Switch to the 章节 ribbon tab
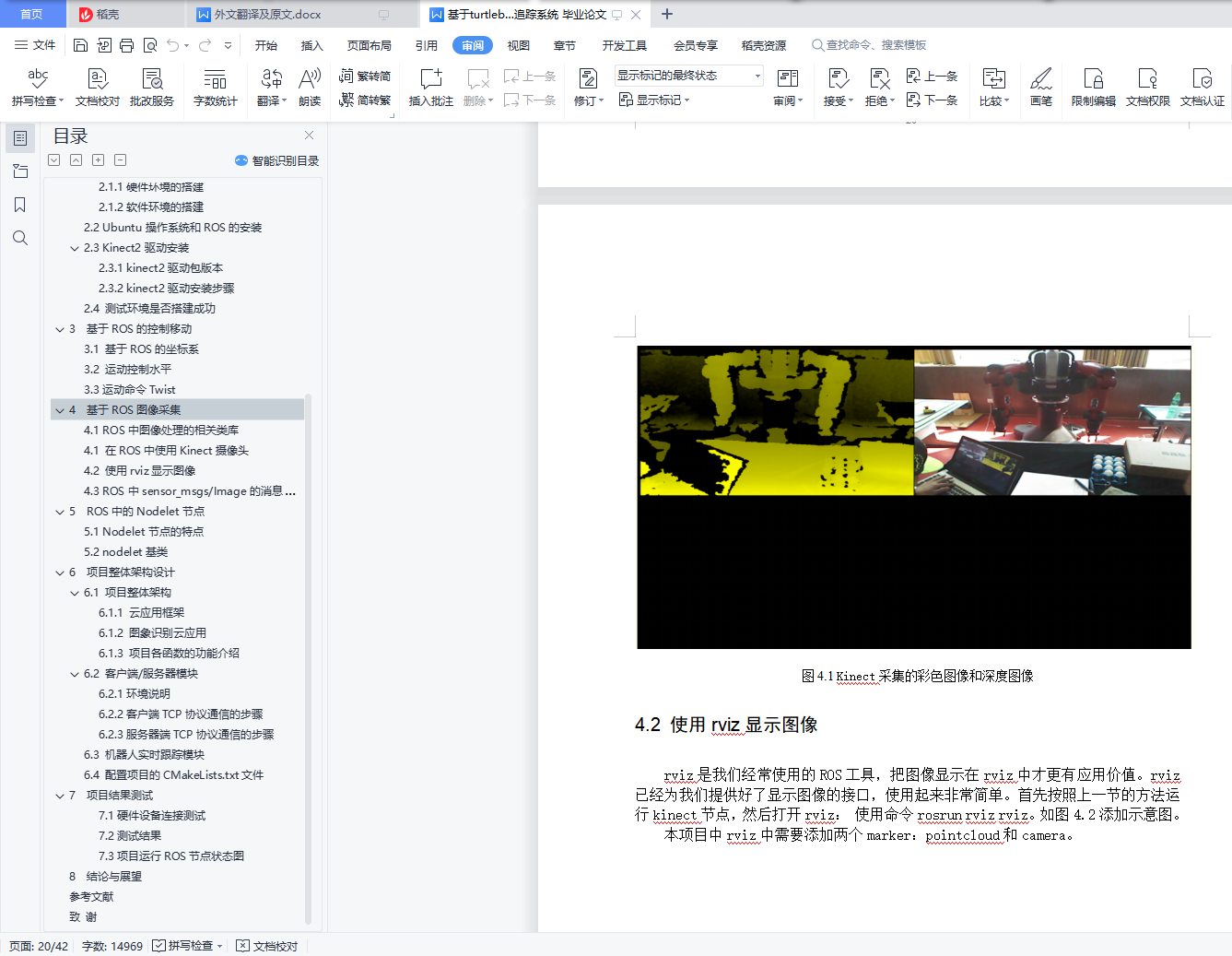Viewport: 1232px width, 956px height. tap(565, 45)
